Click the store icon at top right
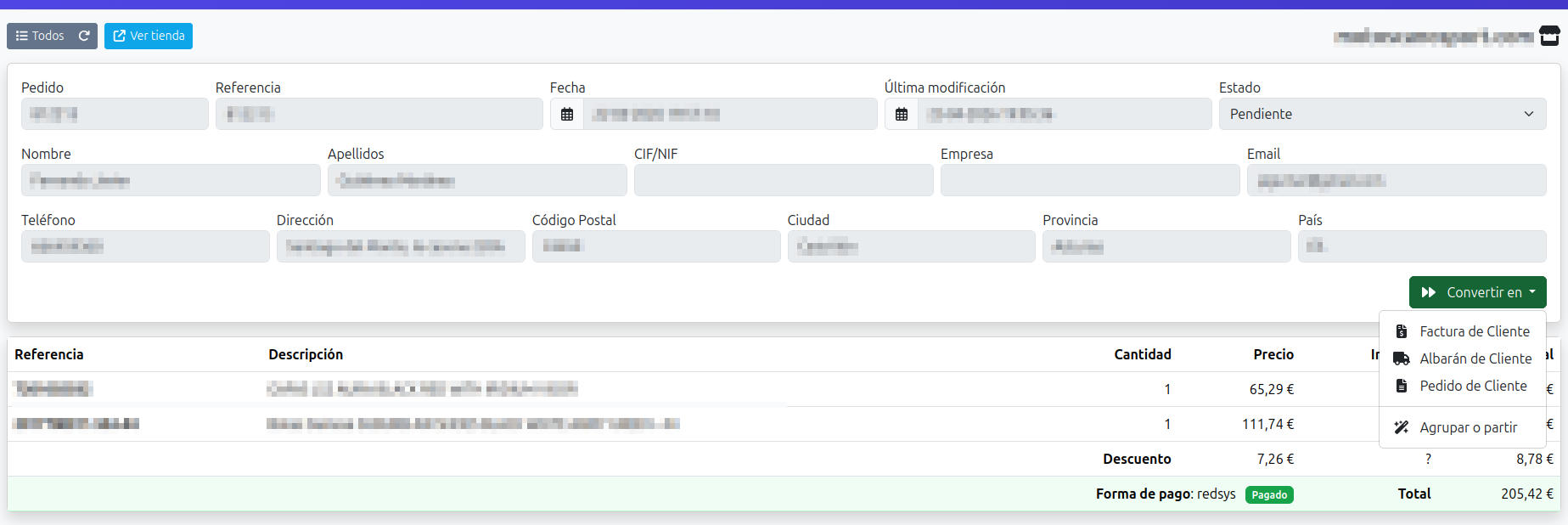Screen dimensions: 1568x525 1549,36
